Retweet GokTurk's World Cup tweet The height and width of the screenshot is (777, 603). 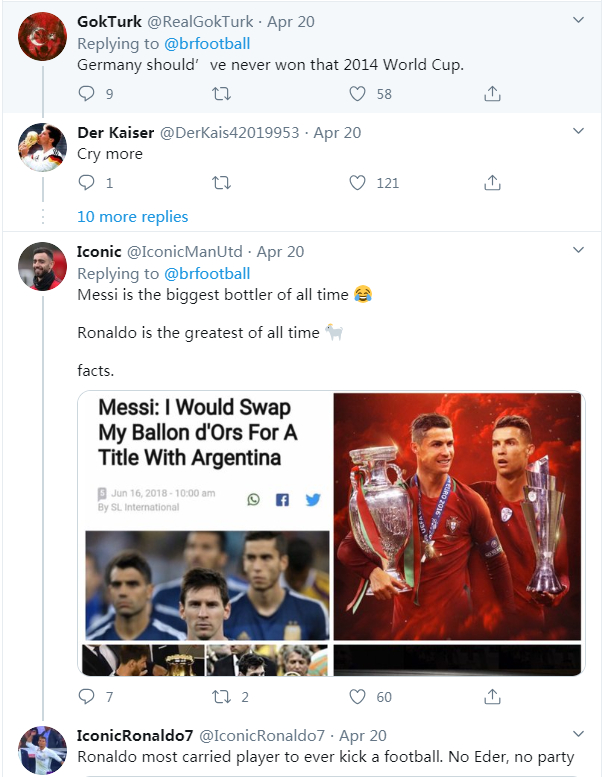click(x=222, y=94)
